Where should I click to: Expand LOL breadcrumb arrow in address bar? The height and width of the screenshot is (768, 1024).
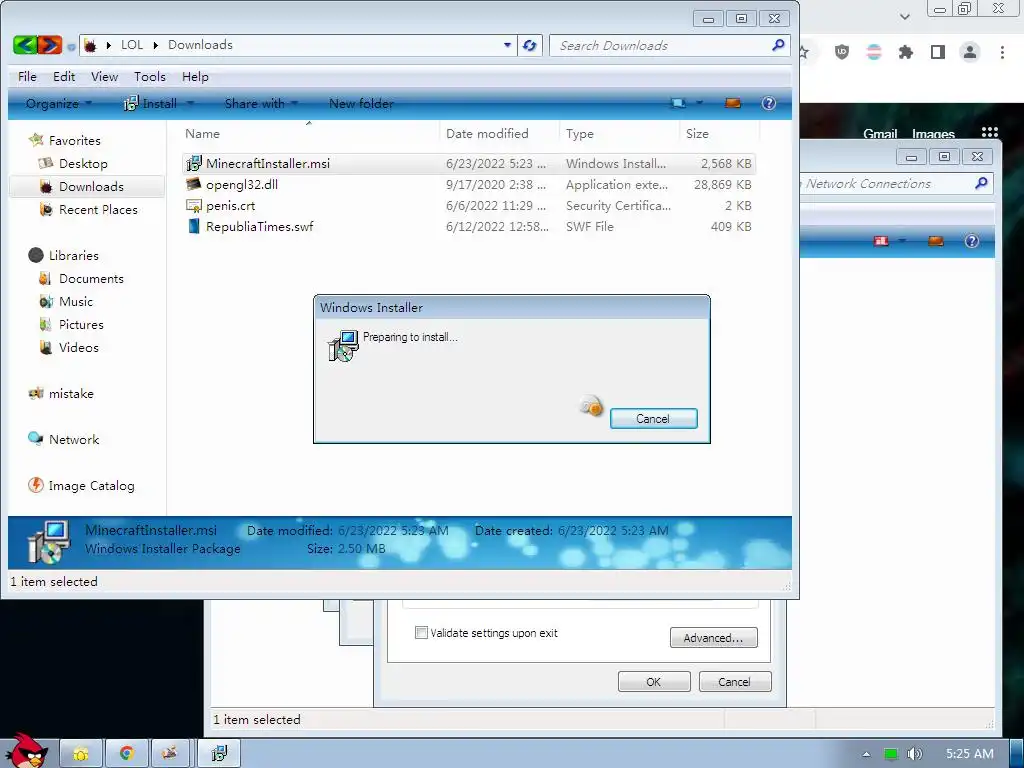(x=155, y=45)
